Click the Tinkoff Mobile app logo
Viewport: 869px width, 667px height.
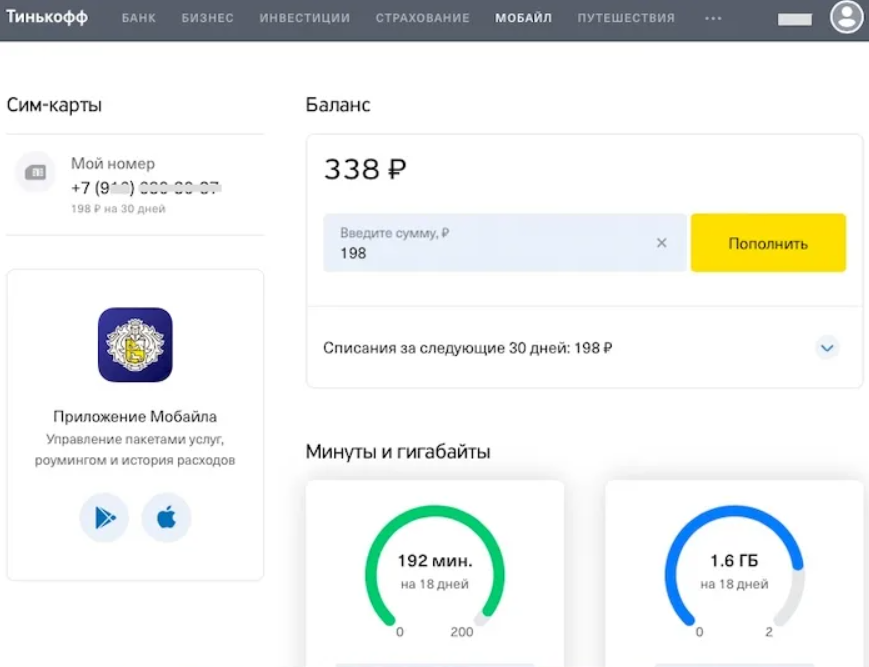coord(135,345)
